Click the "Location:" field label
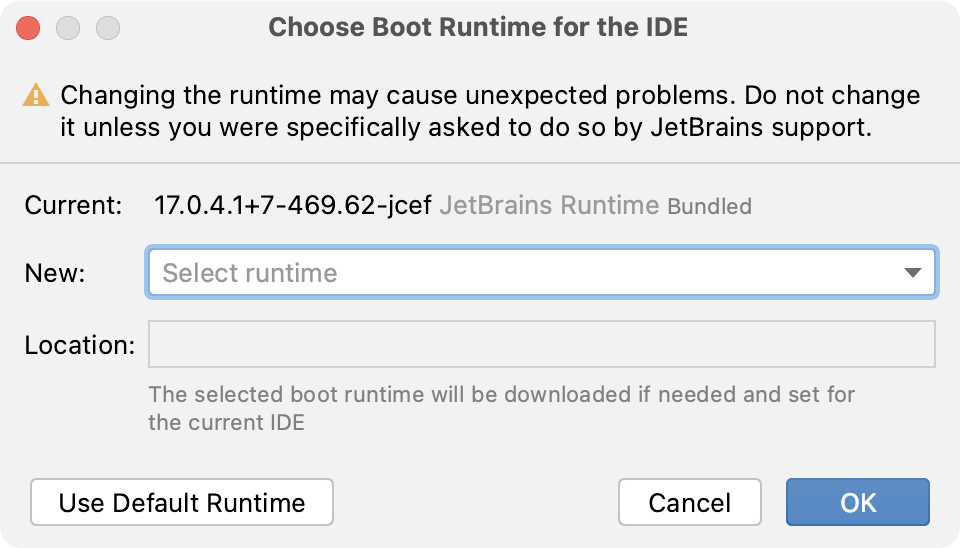Viewport: 960px width, 548px height. 79,345
